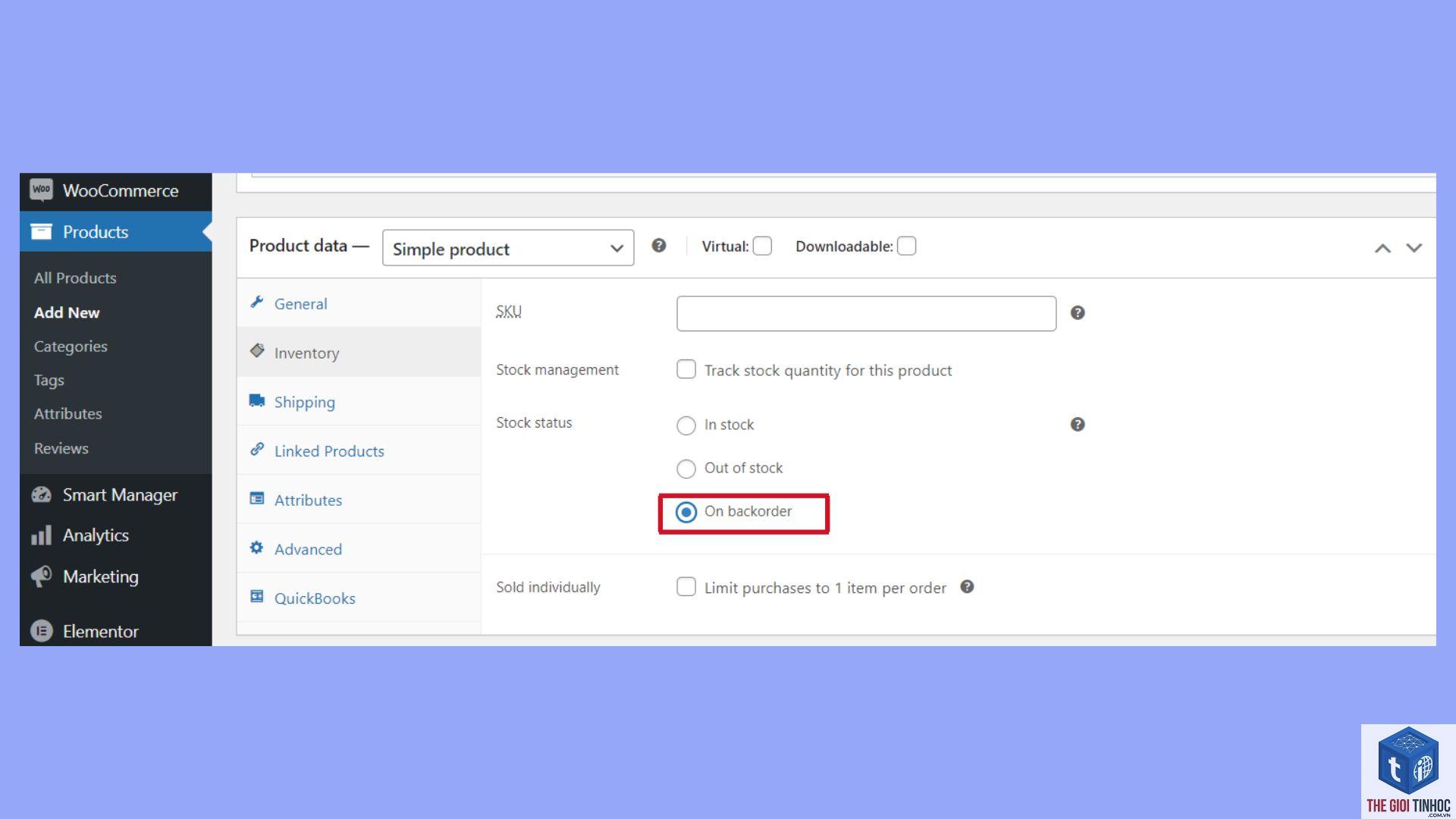This screenshot has width=1456, height=819.
Task: Click the Inventory tag icon
Action: 257,351
